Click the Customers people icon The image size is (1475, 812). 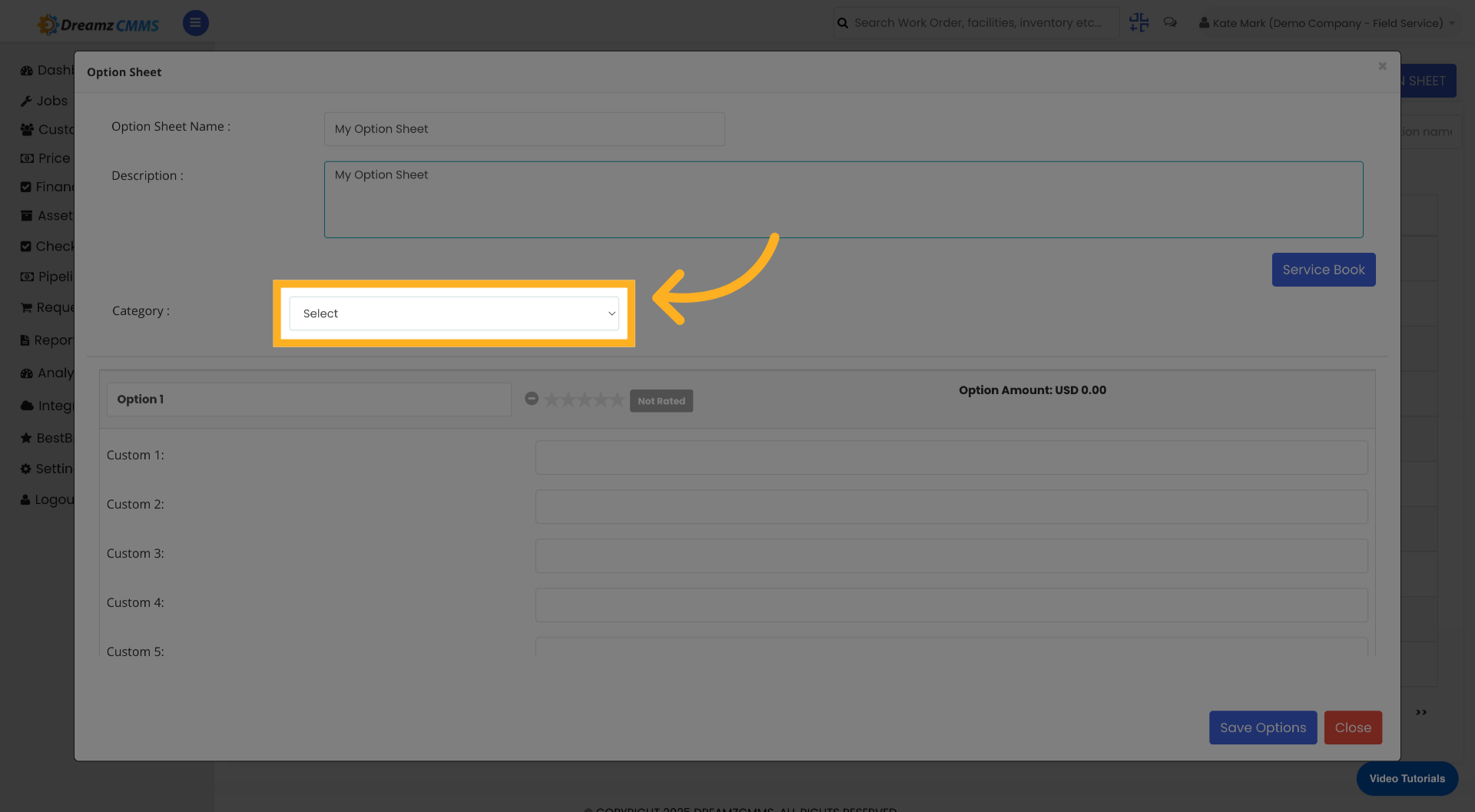[27, 130]
